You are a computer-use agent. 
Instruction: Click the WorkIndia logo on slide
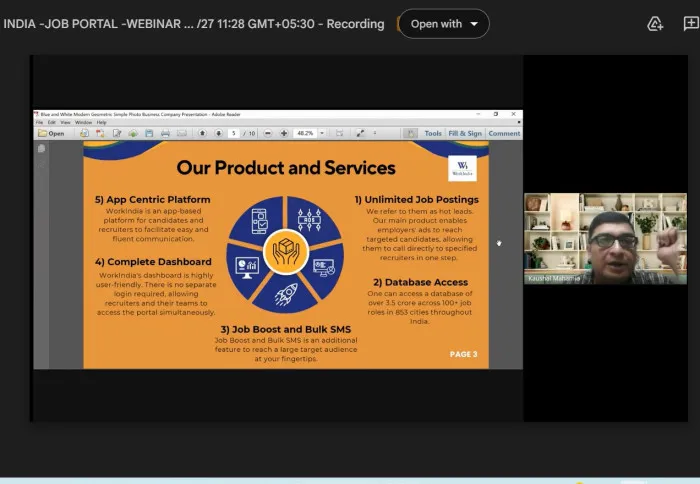(462, 167)
